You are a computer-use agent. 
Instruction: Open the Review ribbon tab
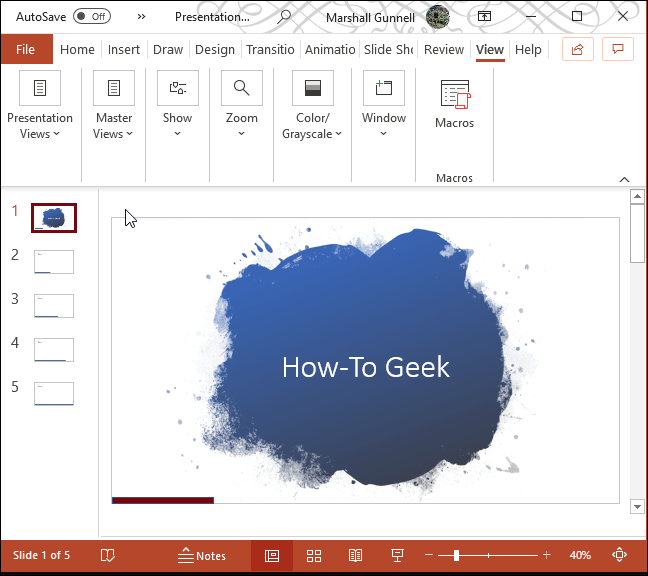coord(443,50)
